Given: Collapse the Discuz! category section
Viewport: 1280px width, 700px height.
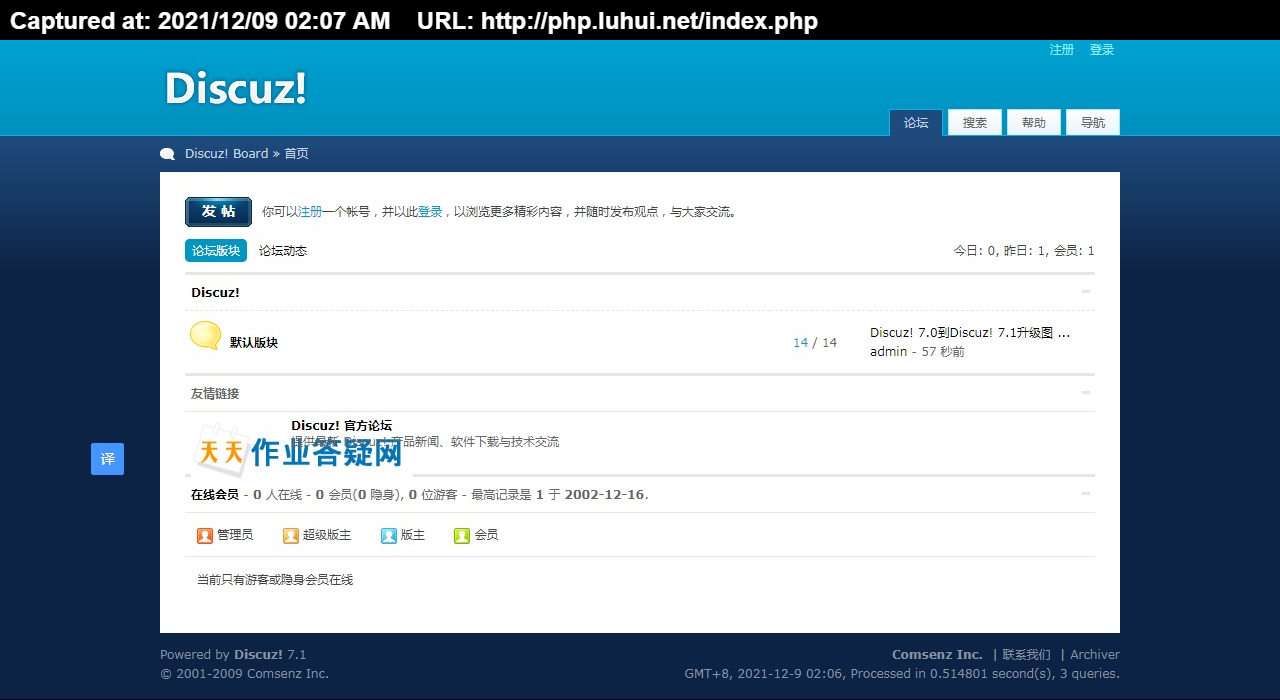Looking at the screenshot, I should [x=1086, y=292].
